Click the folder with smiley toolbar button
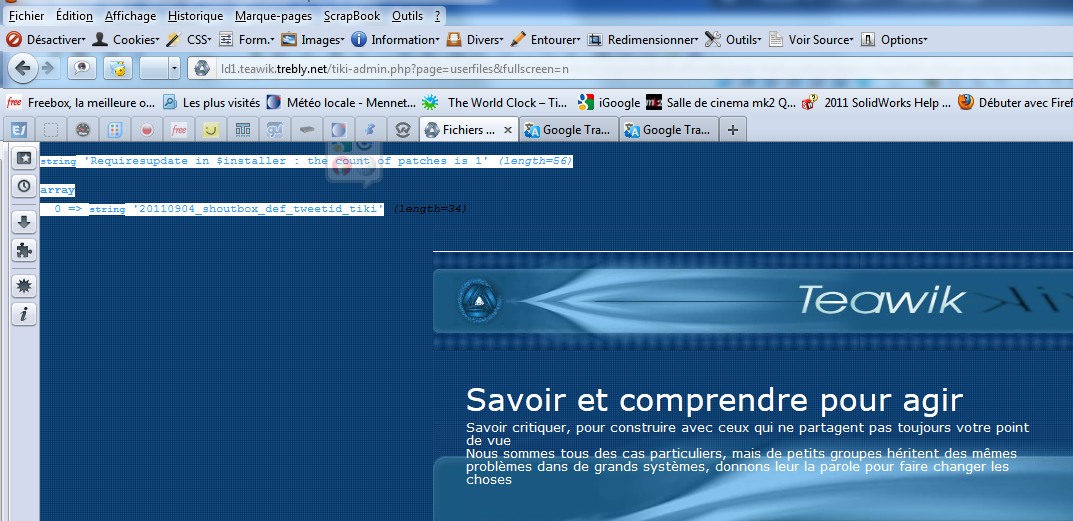1073x521 pixels. tap(118, 68)
